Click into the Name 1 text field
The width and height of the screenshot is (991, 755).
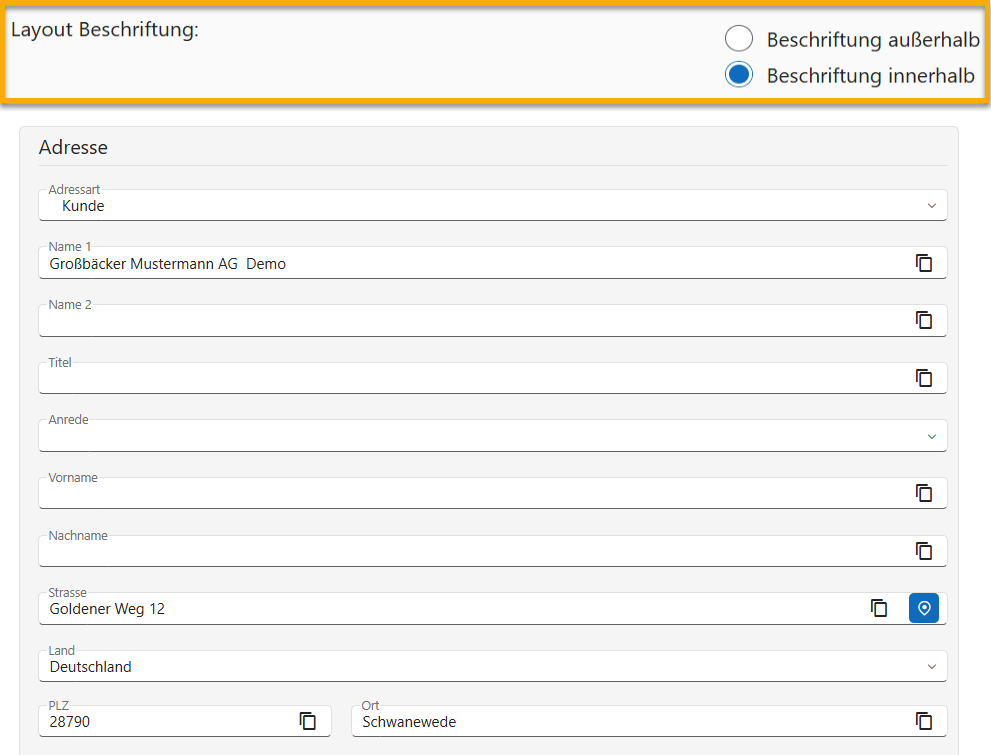(x=470, y=264)
